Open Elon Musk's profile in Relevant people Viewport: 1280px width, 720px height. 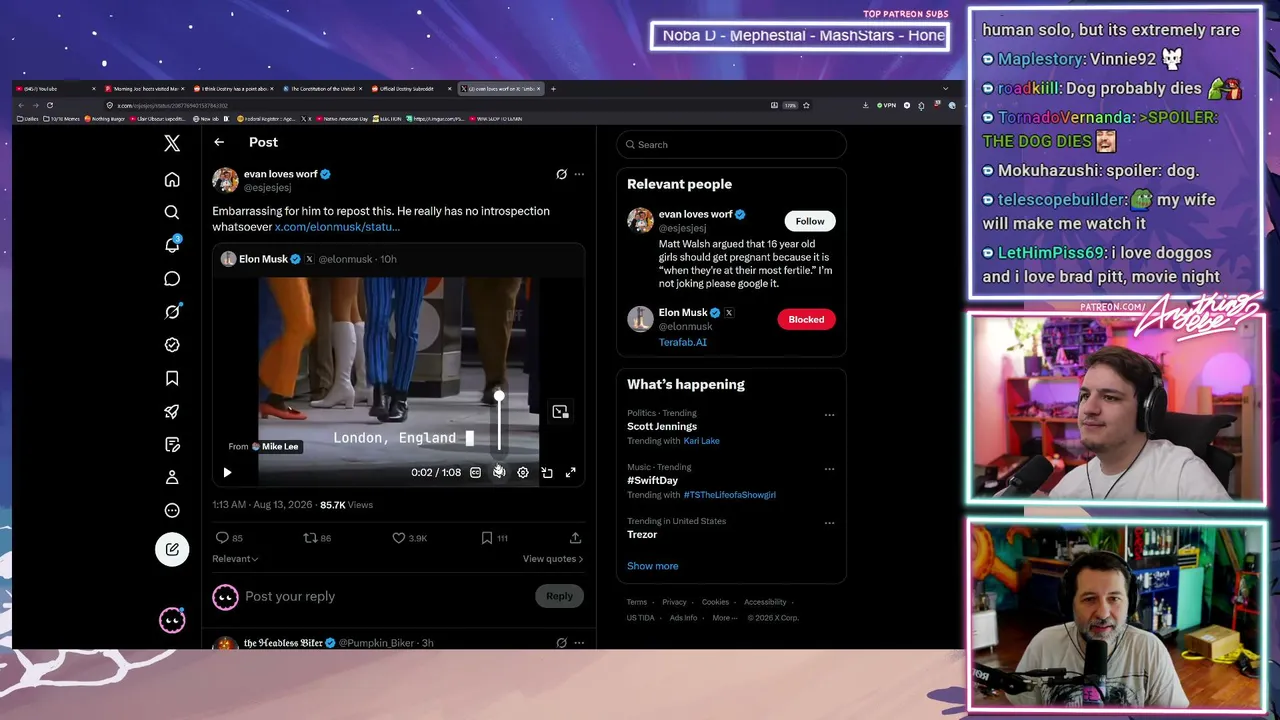684,313
